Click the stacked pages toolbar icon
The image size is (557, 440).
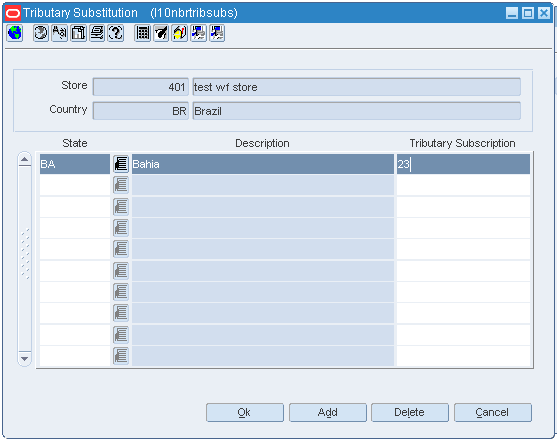click(x=97, y=33)
